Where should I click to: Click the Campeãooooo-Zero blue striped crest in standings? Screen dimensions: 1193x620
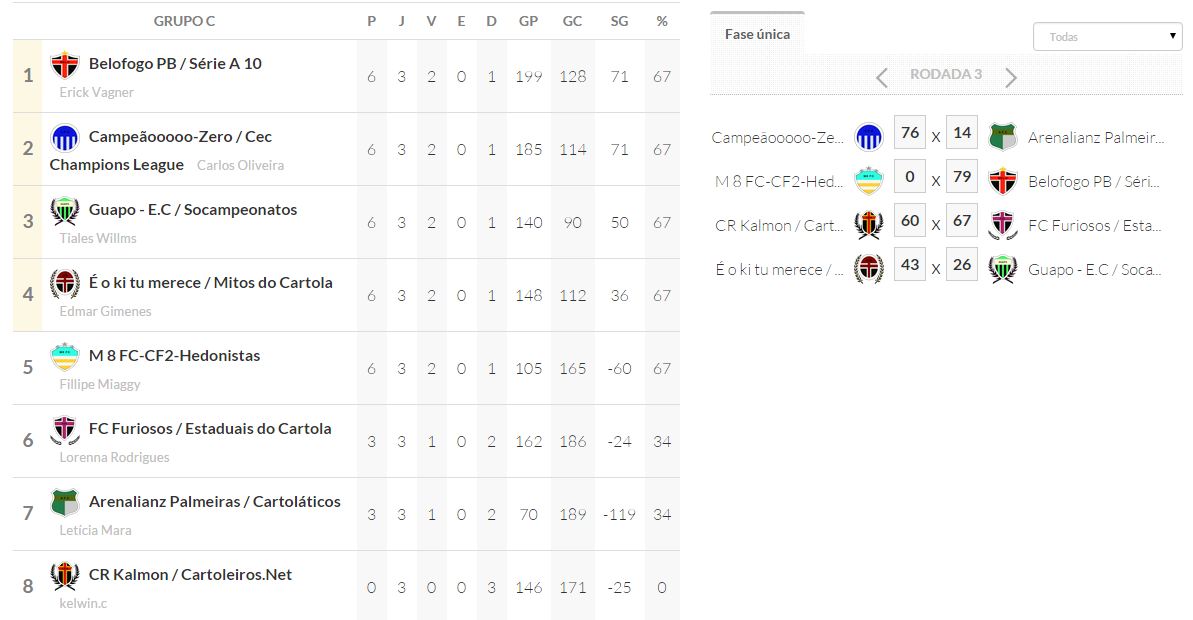[65, 138]
